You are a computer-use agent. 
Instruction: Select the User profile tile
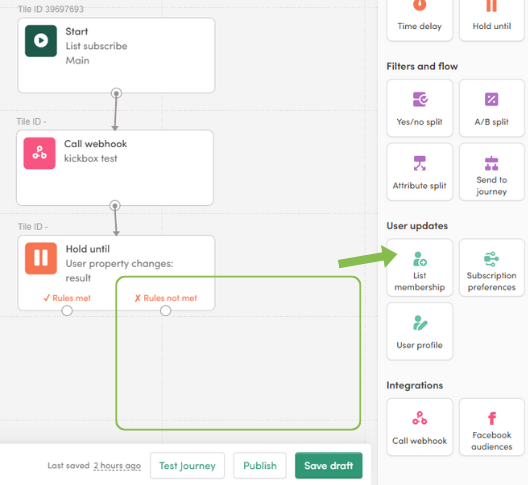click(x=420, y=331)
